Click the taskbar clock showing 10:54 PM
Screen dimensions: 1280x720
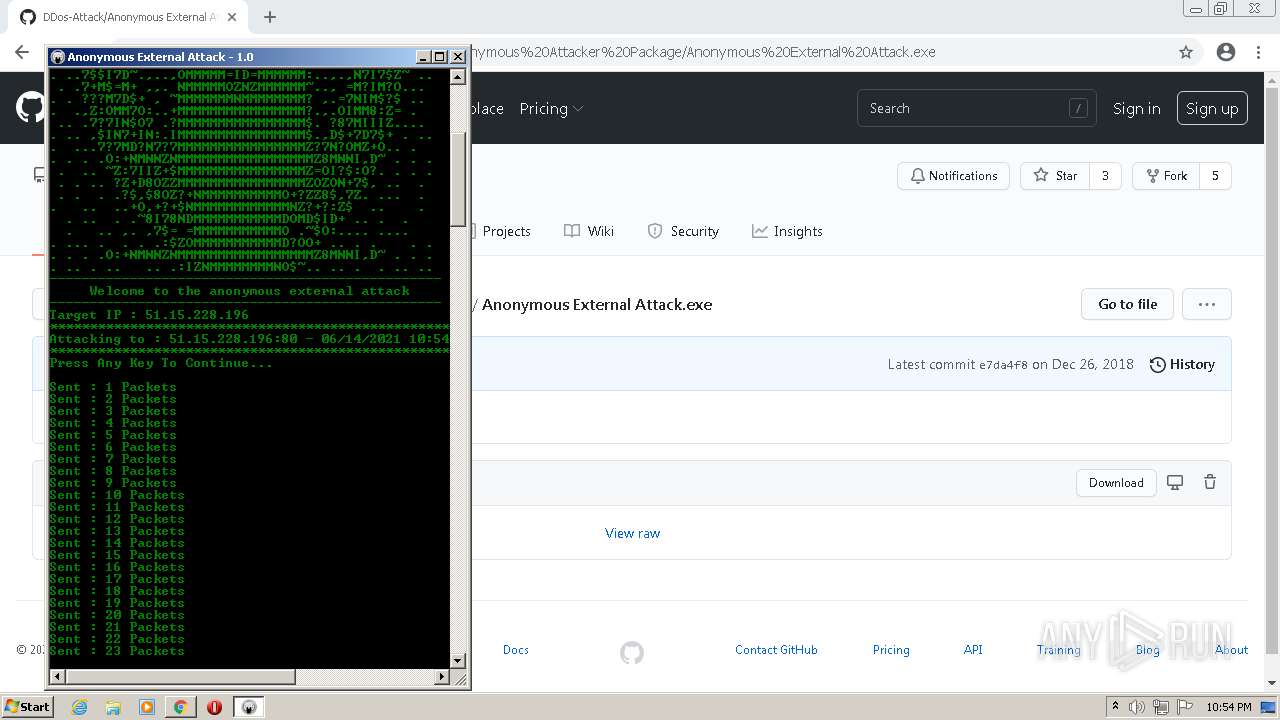click(1228, 707)
